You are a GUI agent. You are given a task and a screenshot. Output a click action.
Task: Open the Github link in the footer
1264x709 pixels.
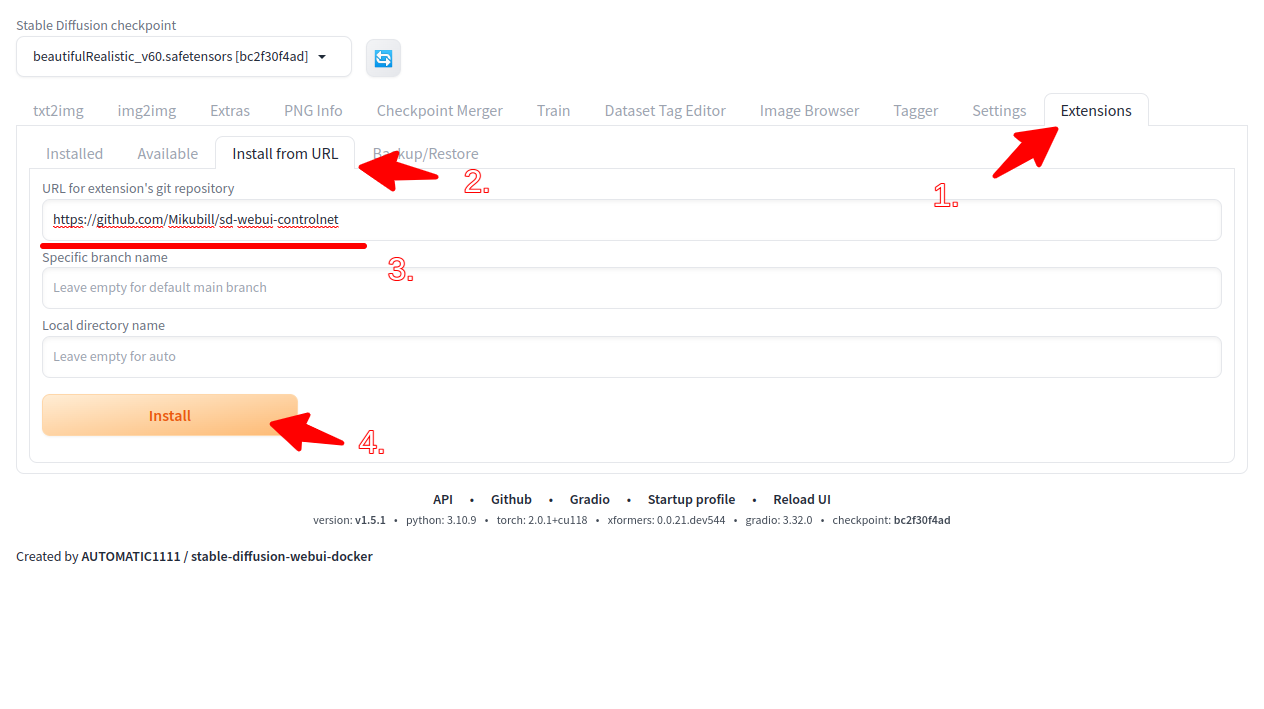point(511,499)
